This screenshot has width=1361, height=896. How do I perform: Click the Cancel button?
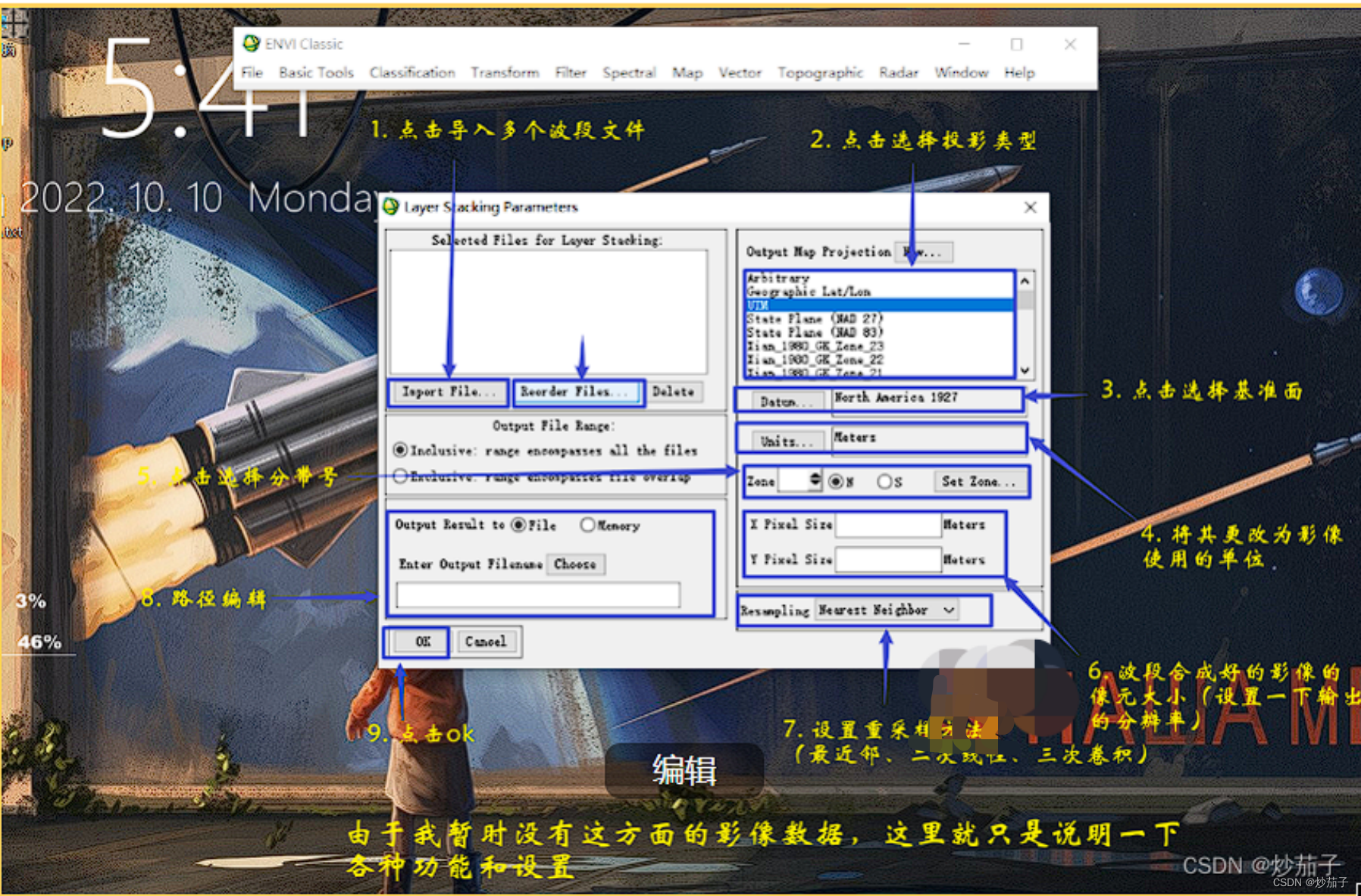[486, 642]
